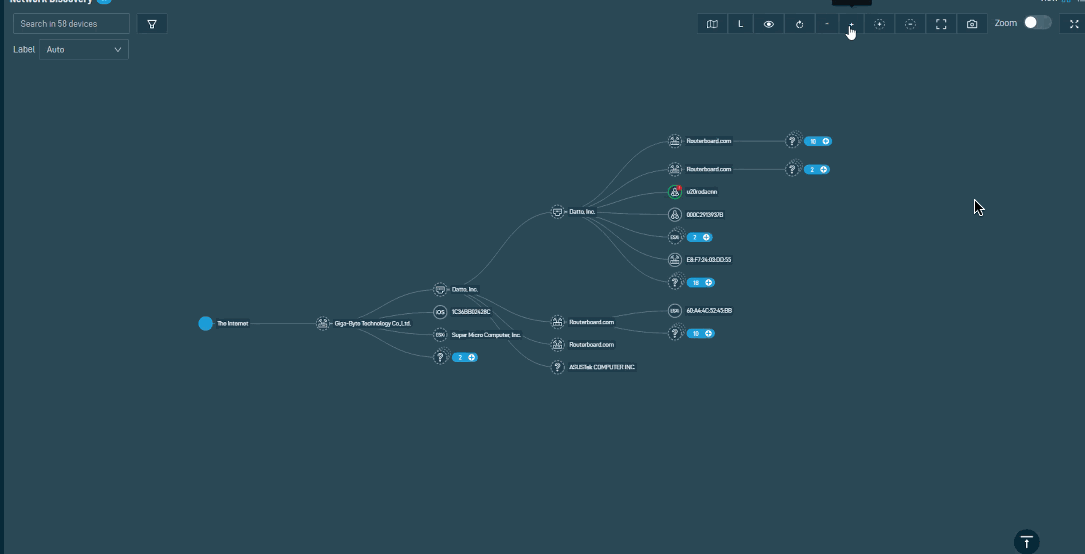Click the L layout toolbar button
Image resolution: width=1085 pixels, height=554 pixels.
coord(740,24)
